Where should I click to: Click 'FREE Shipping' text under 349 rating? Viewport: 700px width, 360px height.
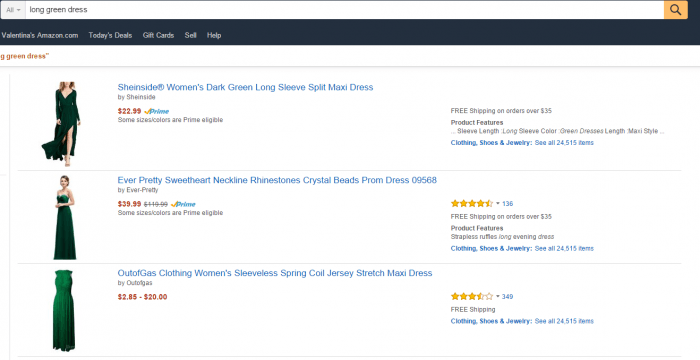click(473, 310)
